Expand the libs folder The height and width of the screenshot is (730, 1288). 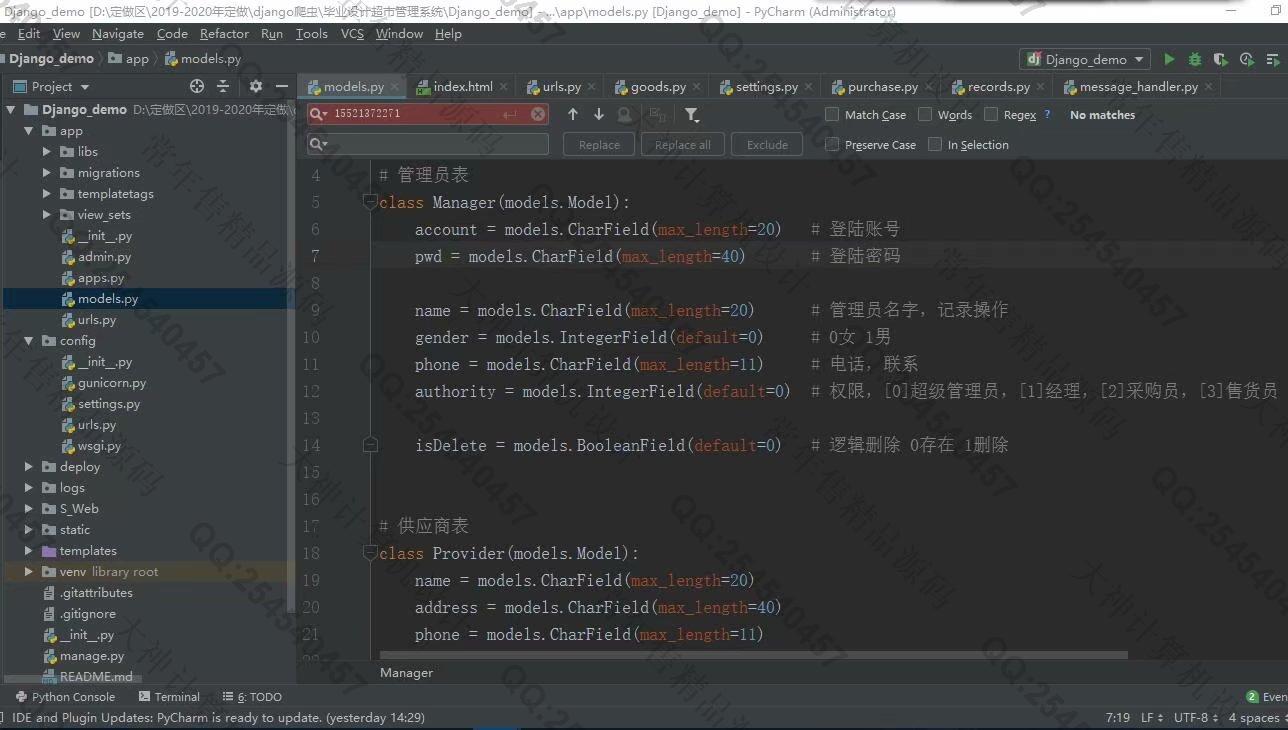(47, 152)
